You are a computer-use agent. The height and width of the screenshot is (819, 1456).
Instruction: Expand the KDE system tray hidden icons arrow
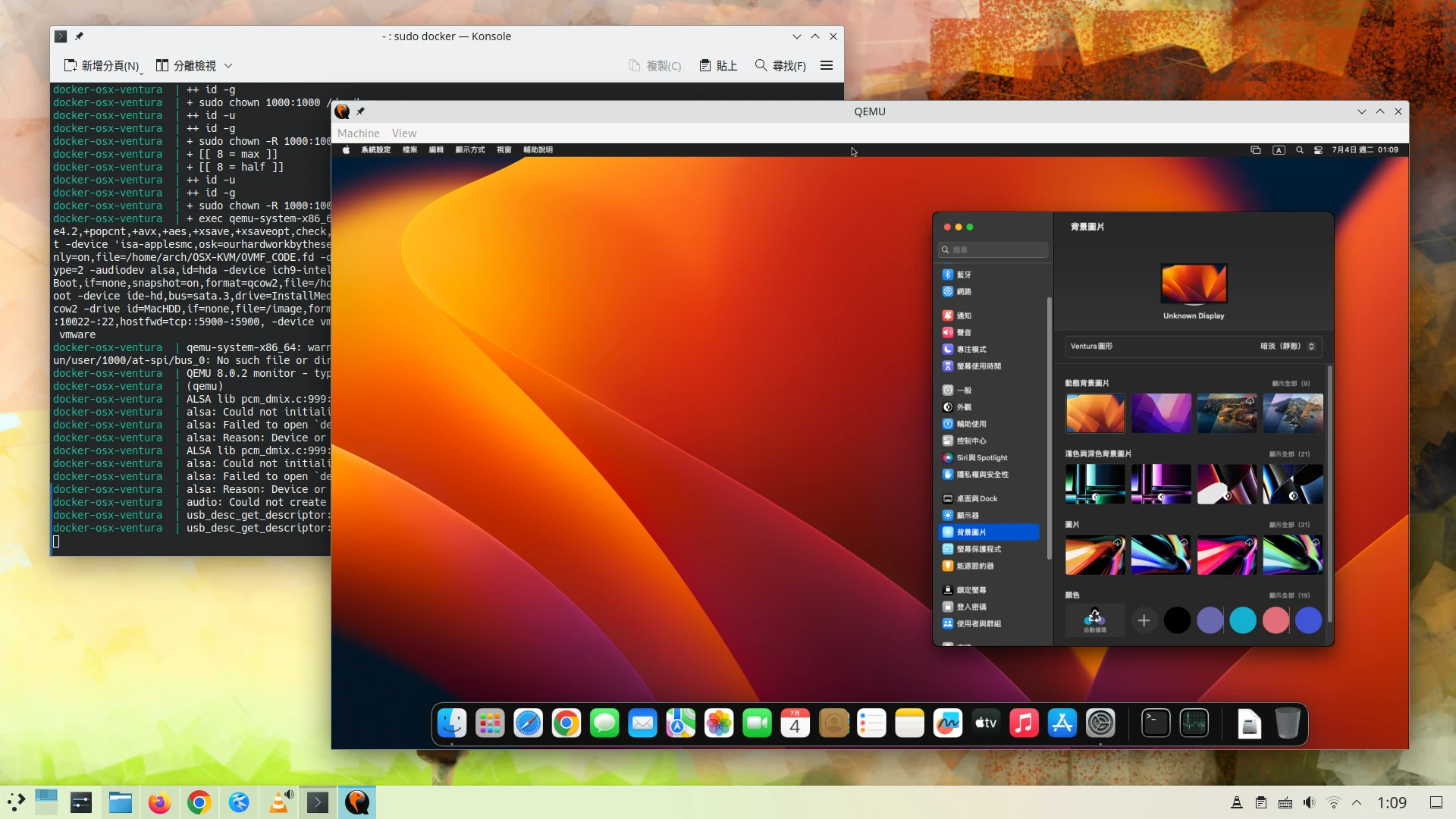tap(1357, 802)
